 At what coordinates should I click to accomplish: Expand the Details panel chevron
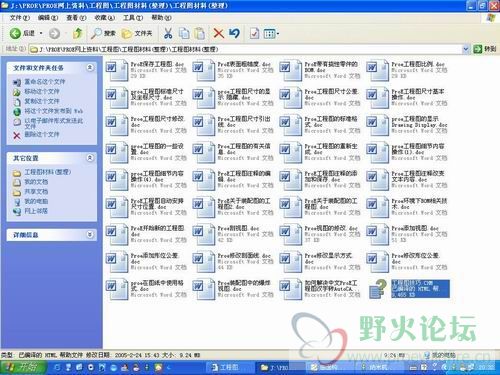[90, 235]
